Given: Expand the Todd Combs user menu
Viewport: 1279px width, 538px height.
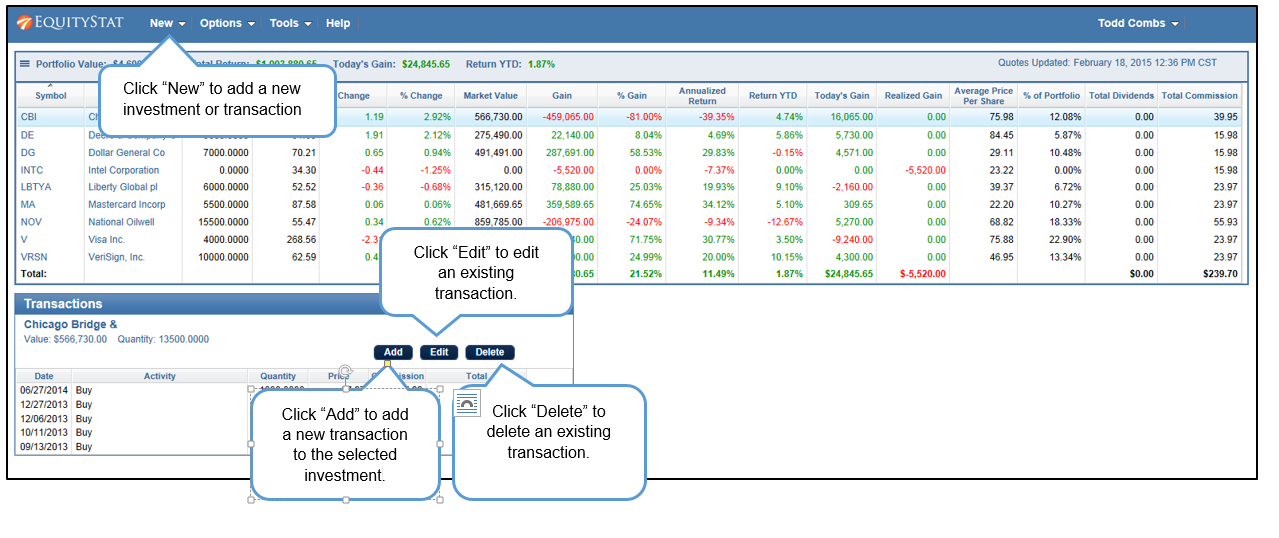Looking at the screenshot, I should point(1138,23).
